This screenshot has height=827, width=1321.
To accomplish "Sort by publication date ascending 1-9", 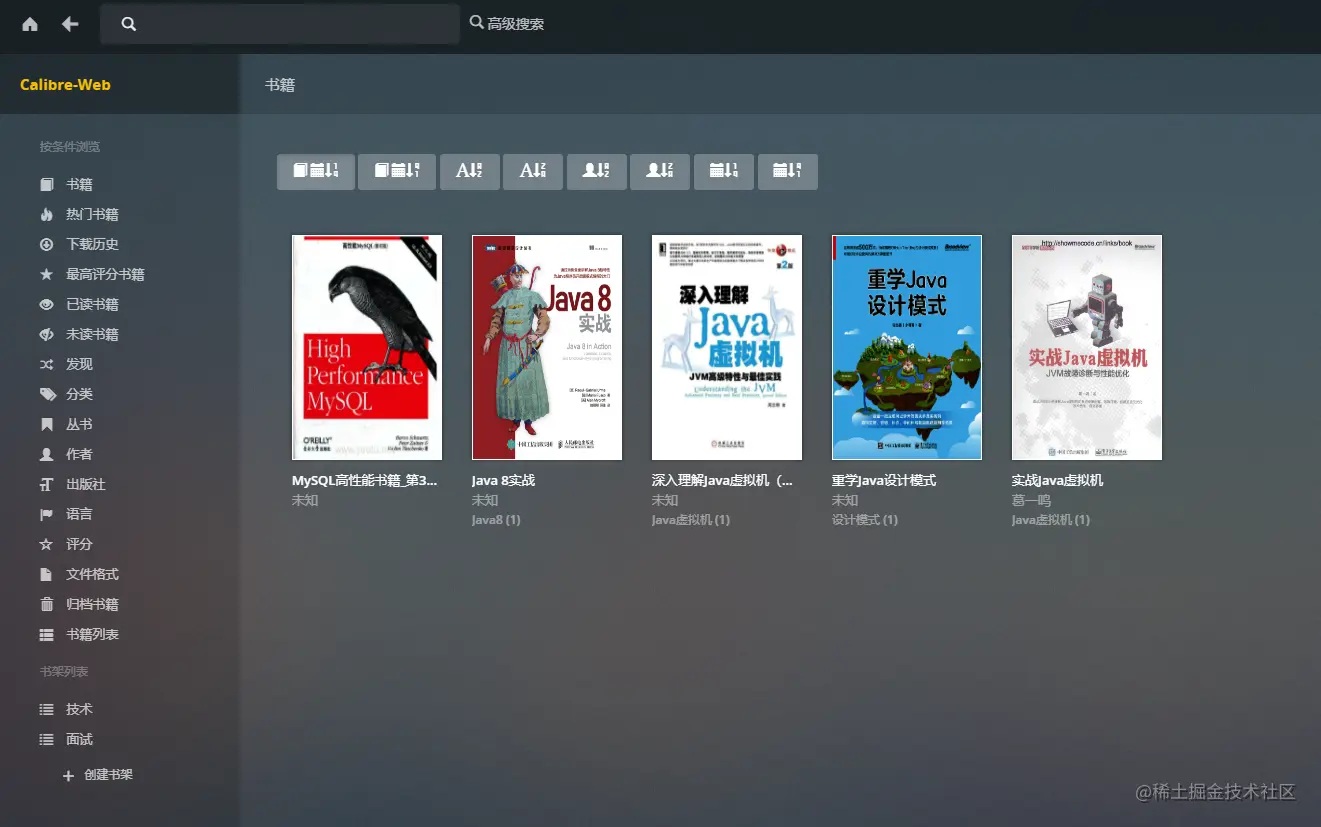I will 724,171.
